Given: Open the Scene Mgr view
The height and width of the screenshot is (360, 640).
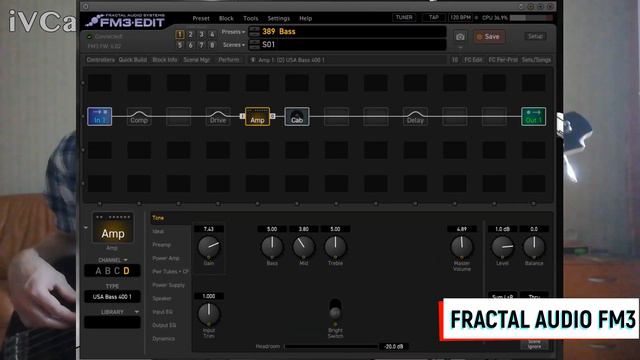Looking at the screenshot, I should 196,60.
